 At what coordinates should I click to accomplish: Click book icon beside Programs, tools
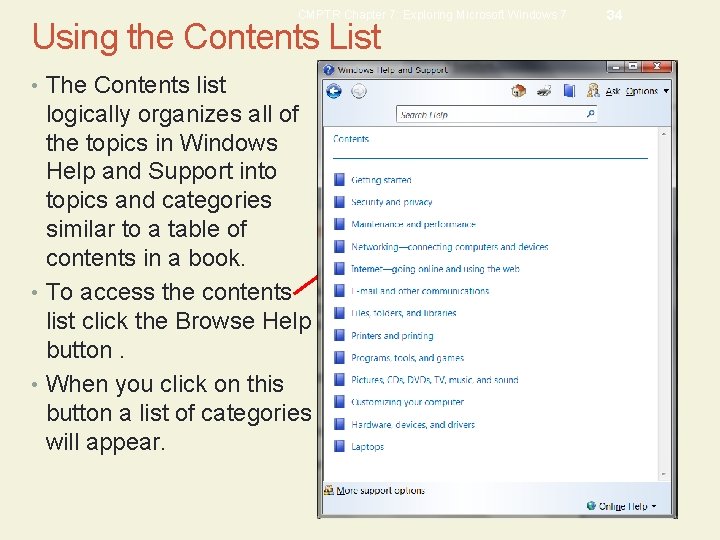point(339,357)
